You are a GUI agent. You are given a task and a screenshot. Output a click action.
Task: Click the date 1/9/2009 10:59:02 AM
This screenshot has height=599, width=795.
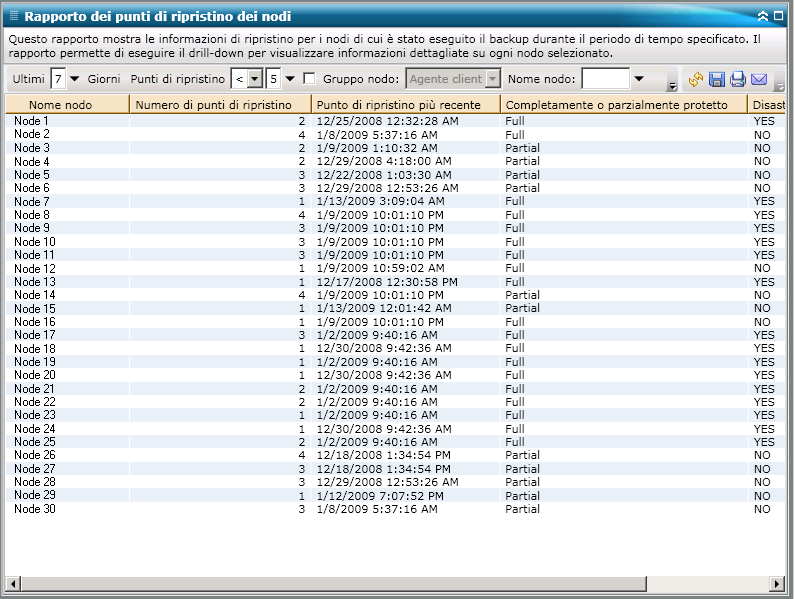tap(380, 268)
